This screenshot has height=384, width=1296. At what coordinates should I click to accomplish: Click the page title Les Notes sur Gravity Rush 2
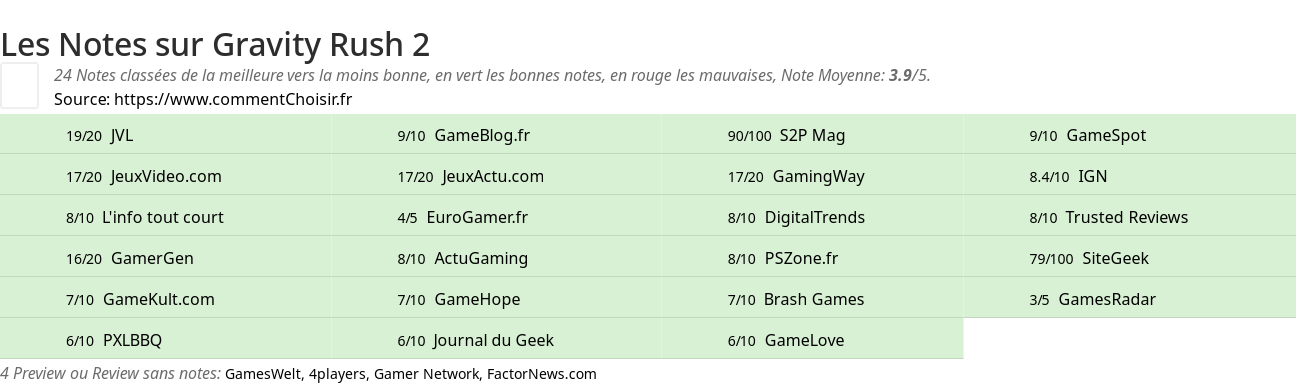click(215, 44)
